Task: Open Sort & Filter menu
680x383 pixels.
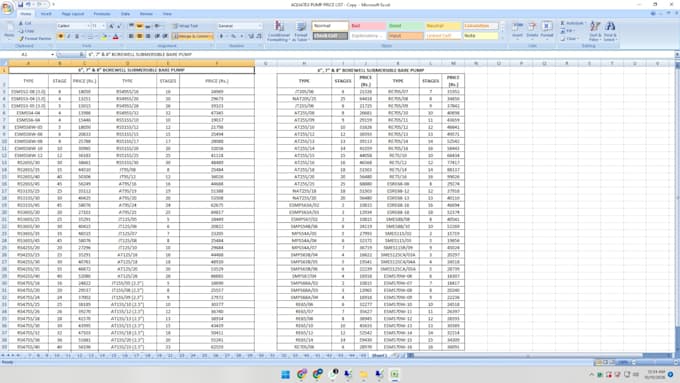Action: click(x=595, y=31)
